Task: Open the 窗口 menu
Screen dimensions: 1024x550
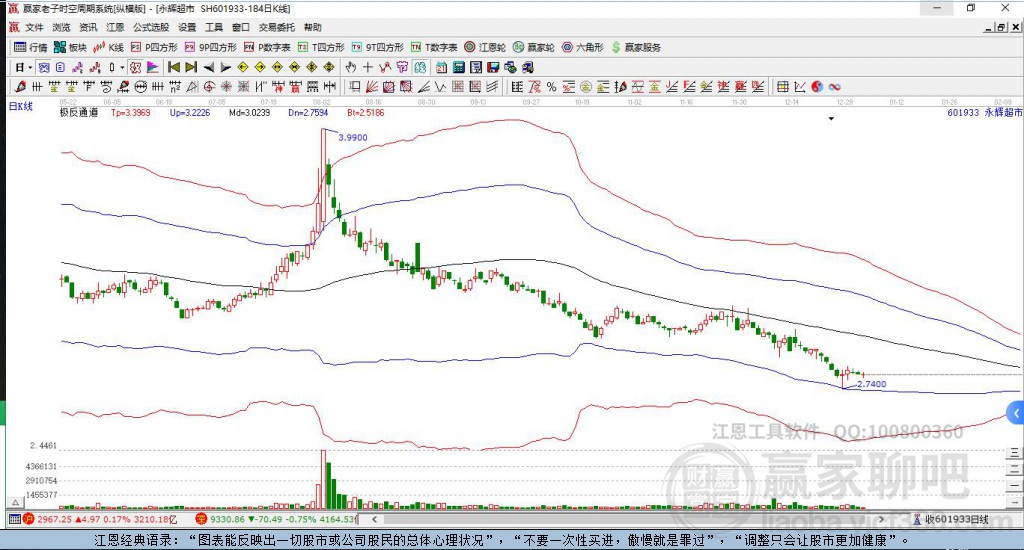Action: 241,27
